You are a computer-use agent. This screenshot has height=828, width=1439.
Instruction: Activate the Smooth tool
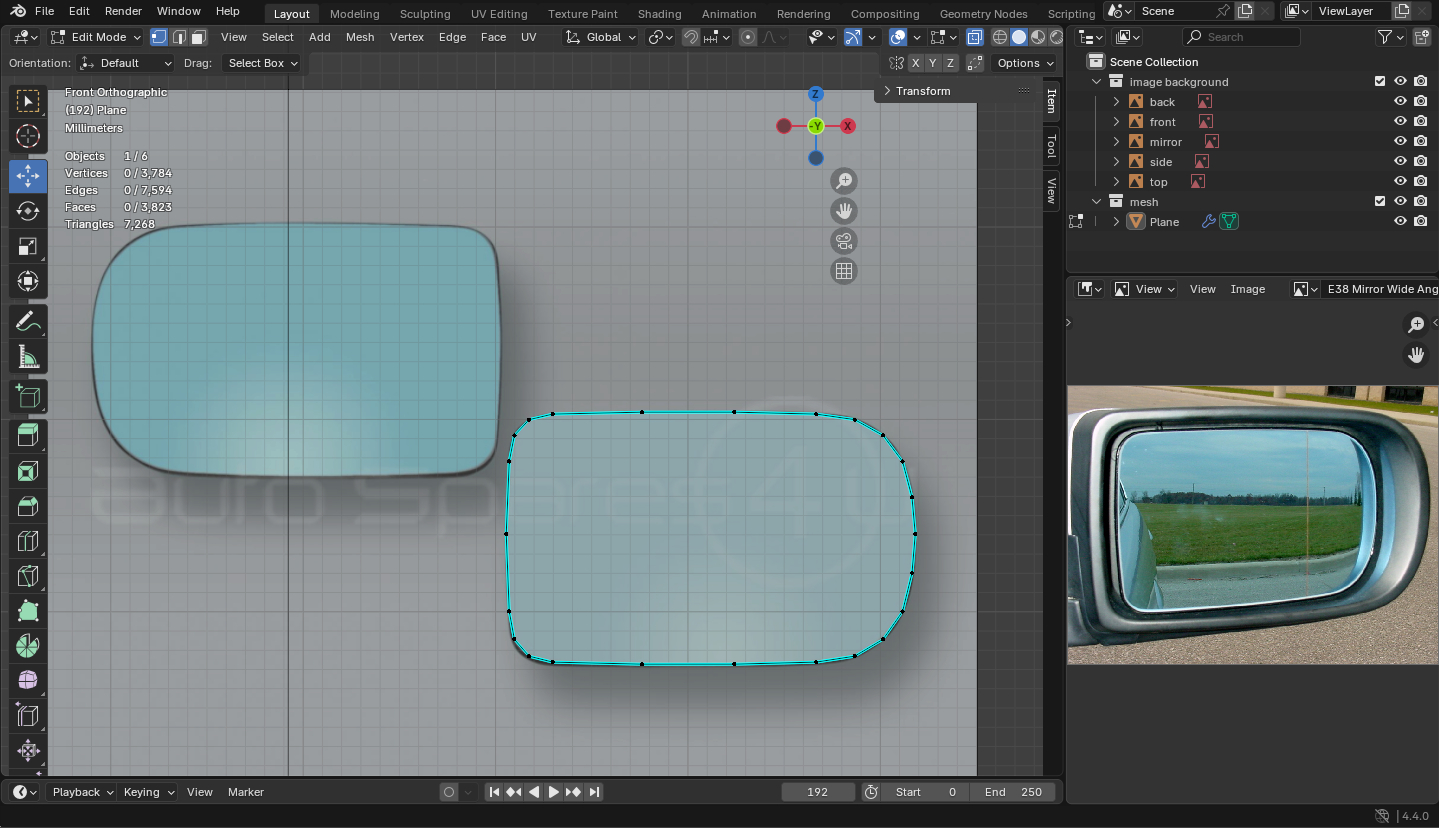(x=28, y=681)
